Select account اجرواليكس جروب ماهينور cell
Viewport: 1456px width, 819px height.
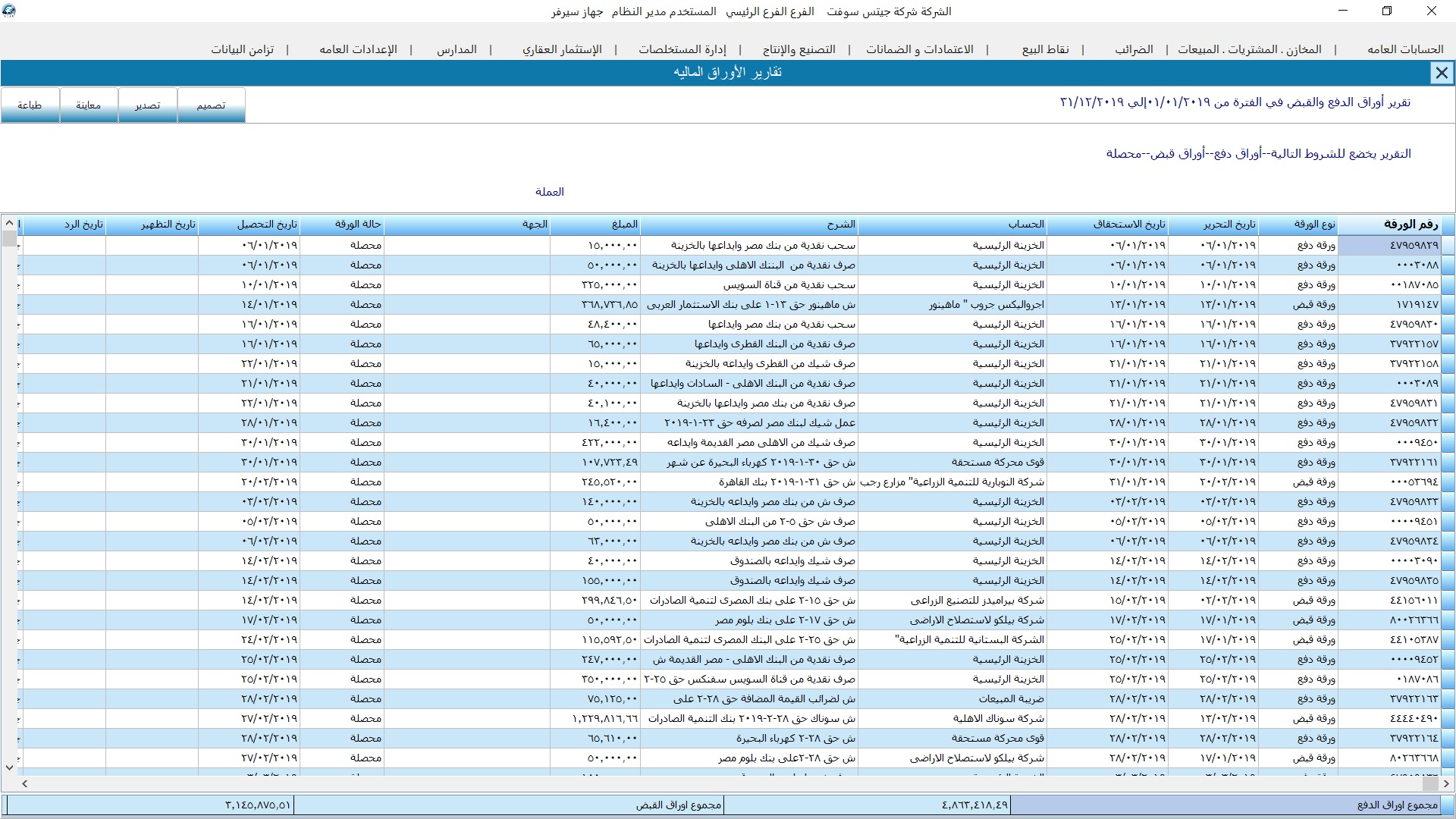click(x=952, y=304)
